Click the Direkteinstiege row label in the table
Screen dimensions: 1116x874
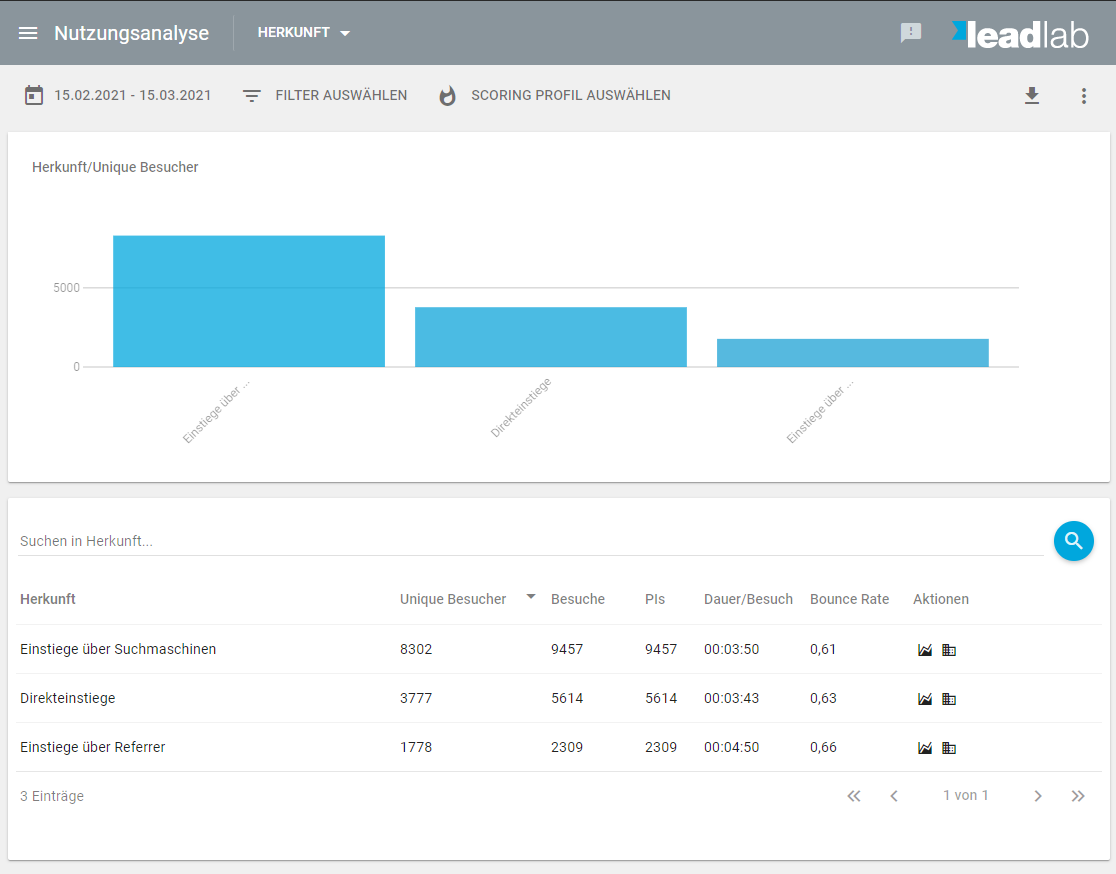[68, 698]
